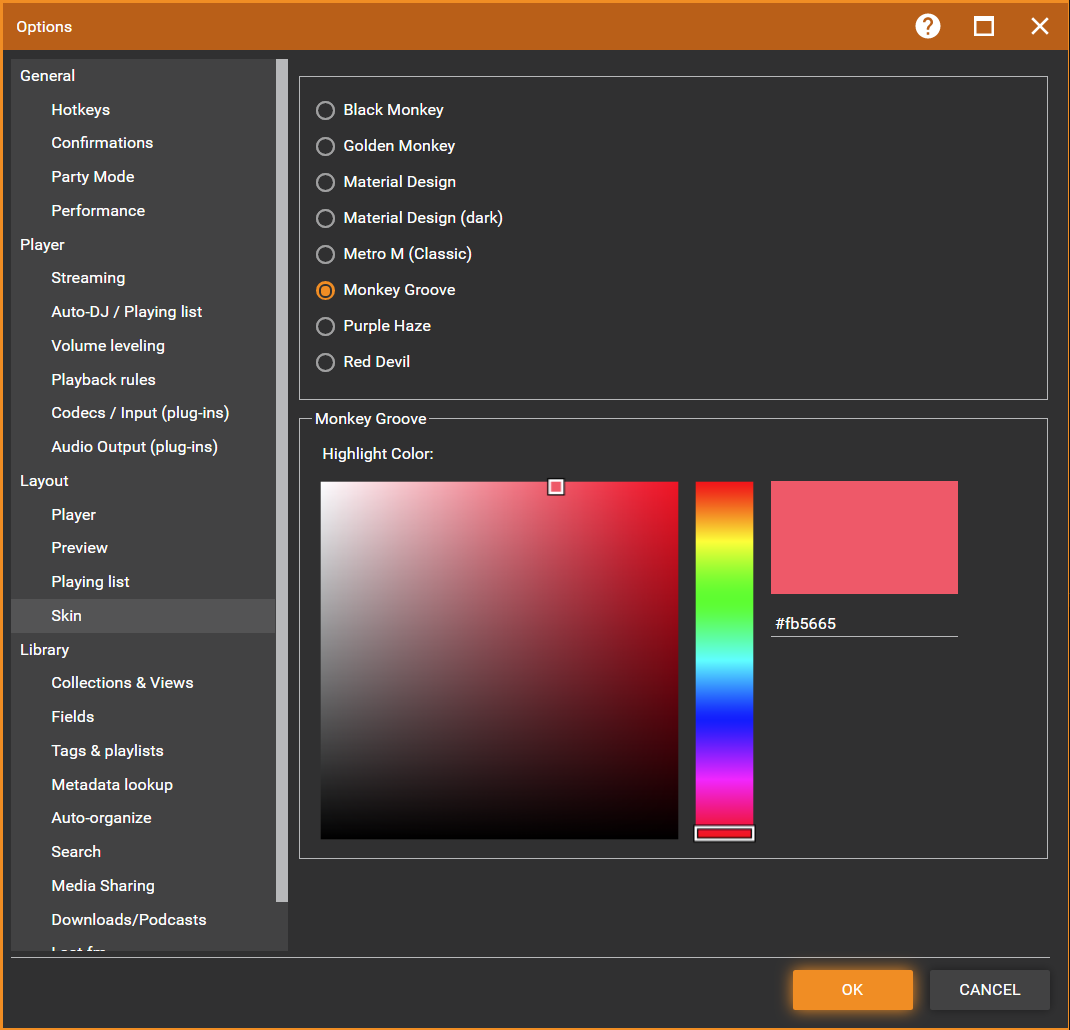Image resolution: width=1070 pixels, height=1030 pixels.
Task: Switch to Metro M (Classic) skin
Action: (x=325, y=254)
